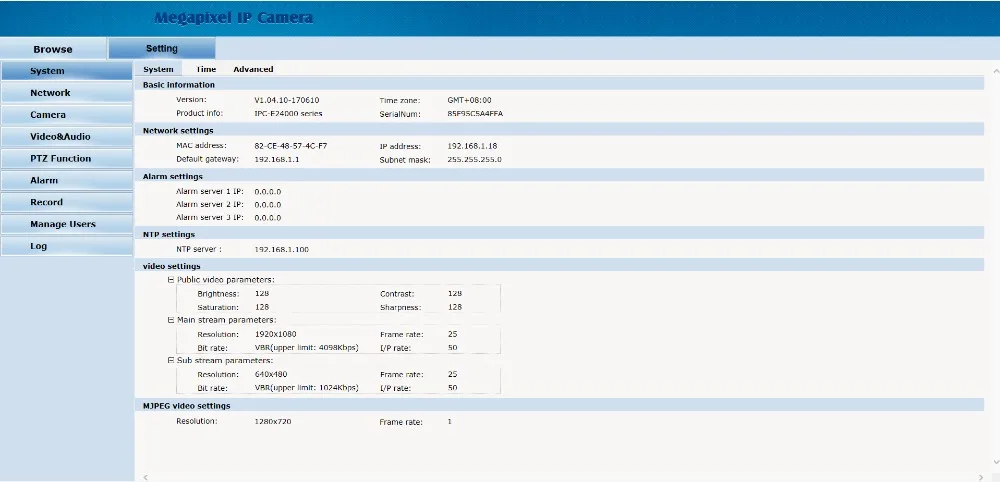Open the Advanced sub-tab
The height and width of the screenshot is (482, 1000).
(x=253, y=69)
